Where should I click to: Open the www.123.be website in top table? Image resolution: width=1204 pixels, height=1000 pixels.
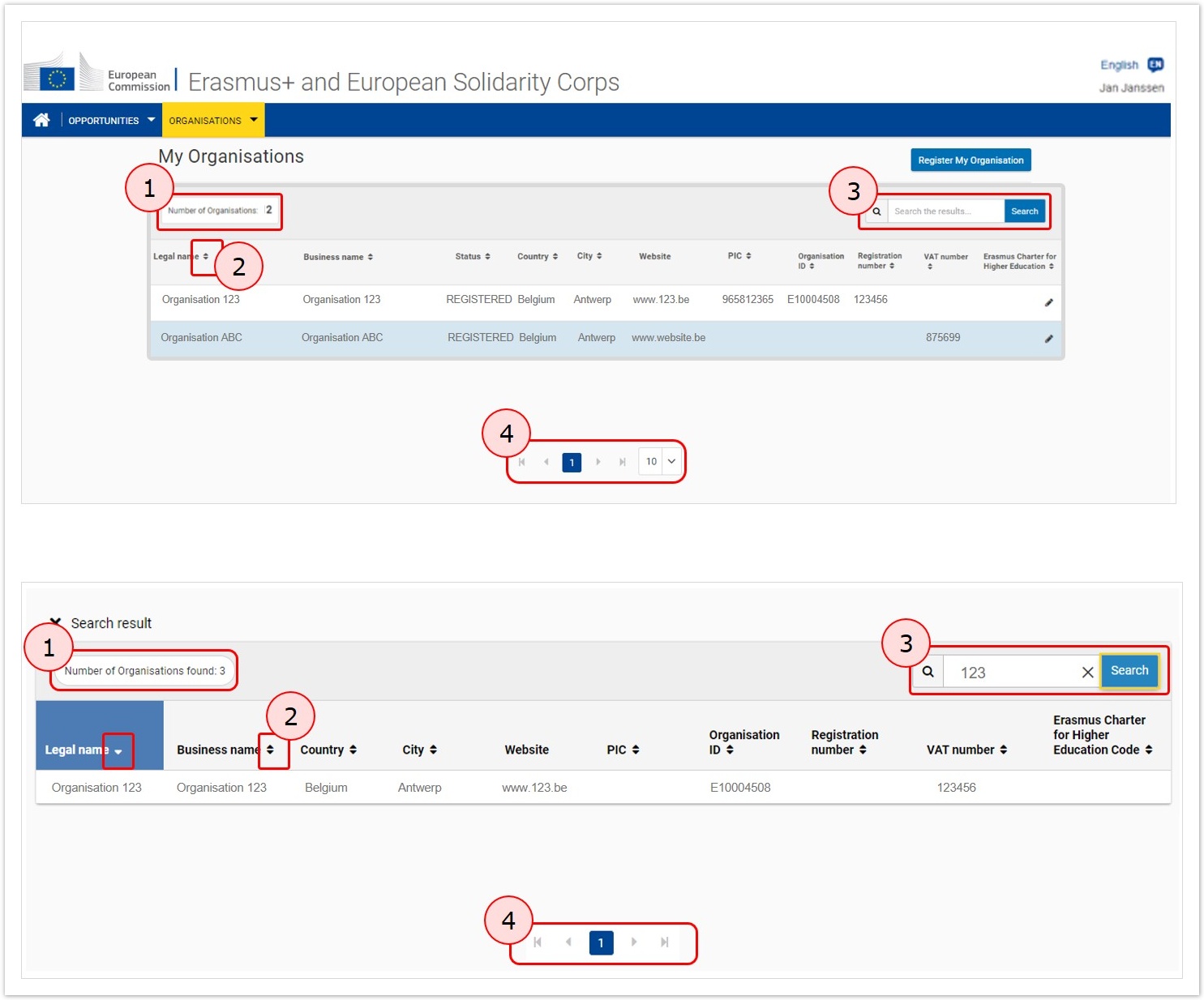(x=661, y=300)
